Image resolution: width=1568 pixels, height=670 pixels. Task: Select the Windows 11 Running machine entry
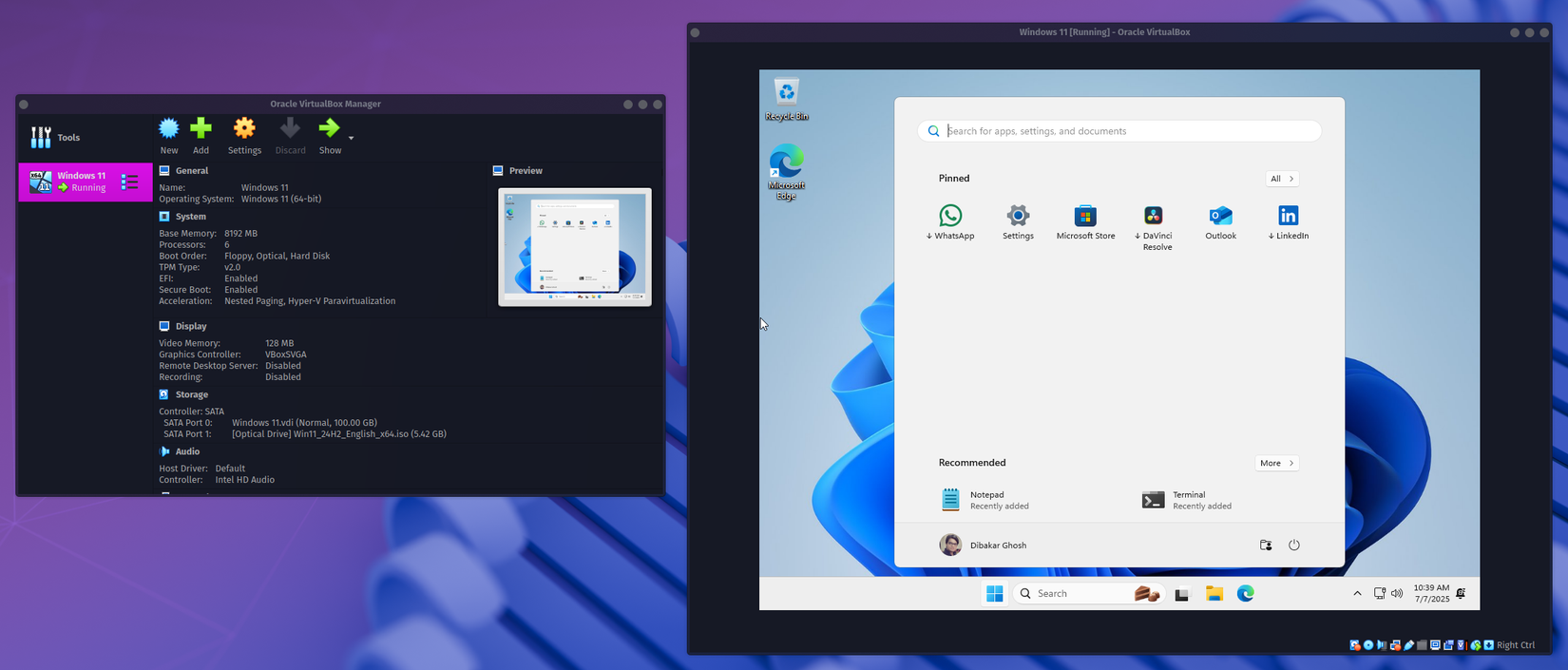(85, 182)
